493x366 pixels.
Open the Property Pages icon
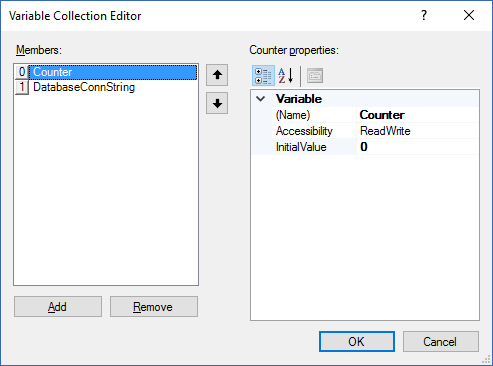[315, 76]
